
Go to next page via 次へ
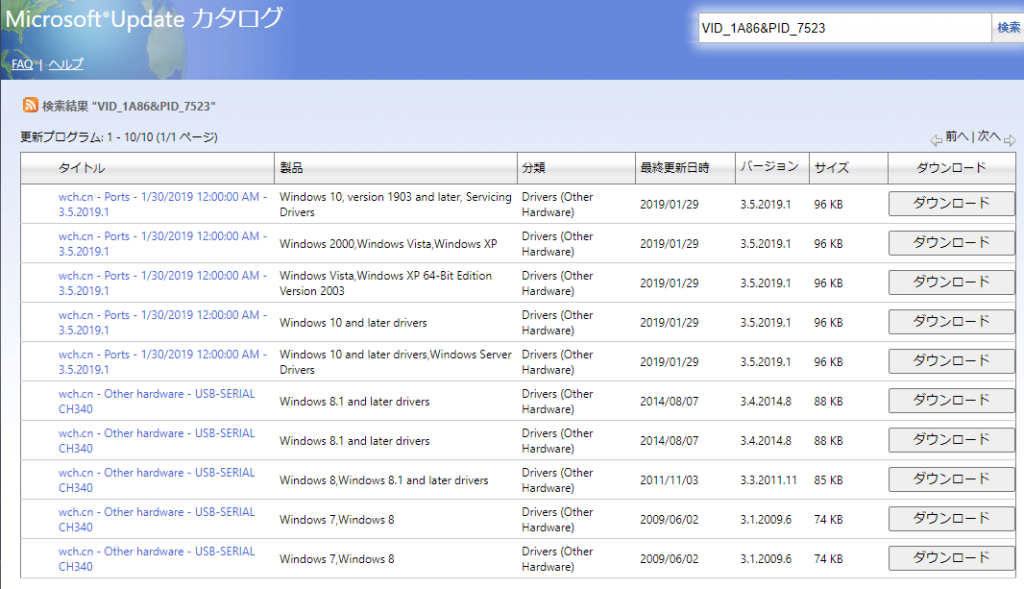[989, 136]
